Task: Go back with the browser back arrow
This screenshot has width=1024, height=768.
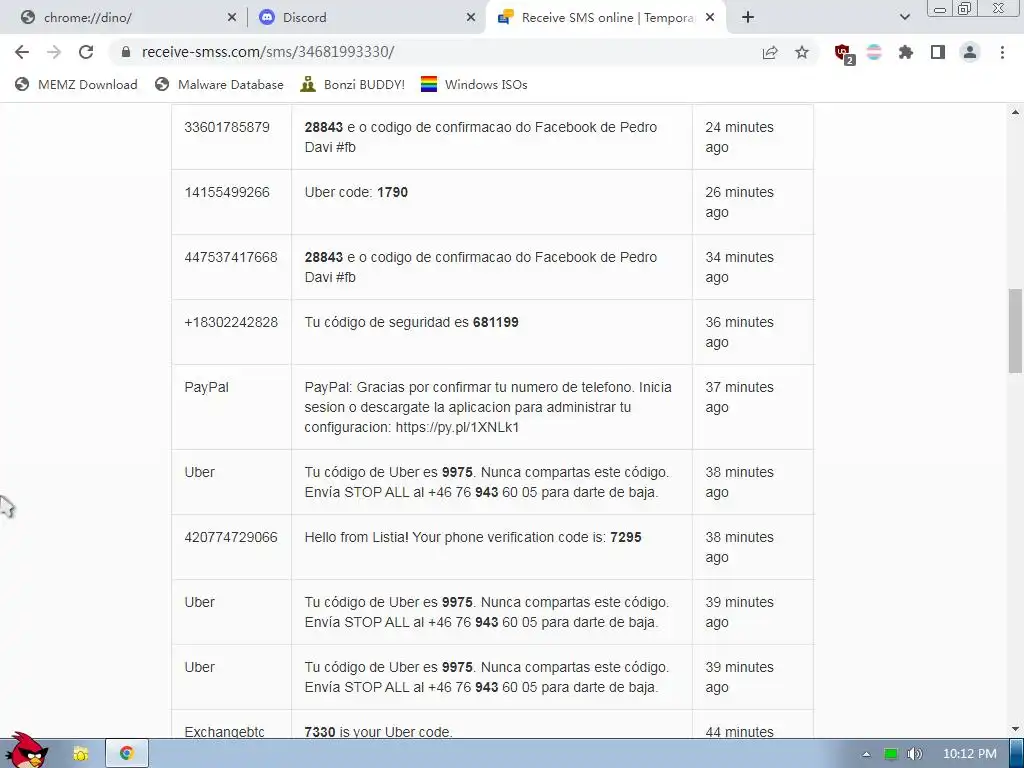Action: coord(22,52)
